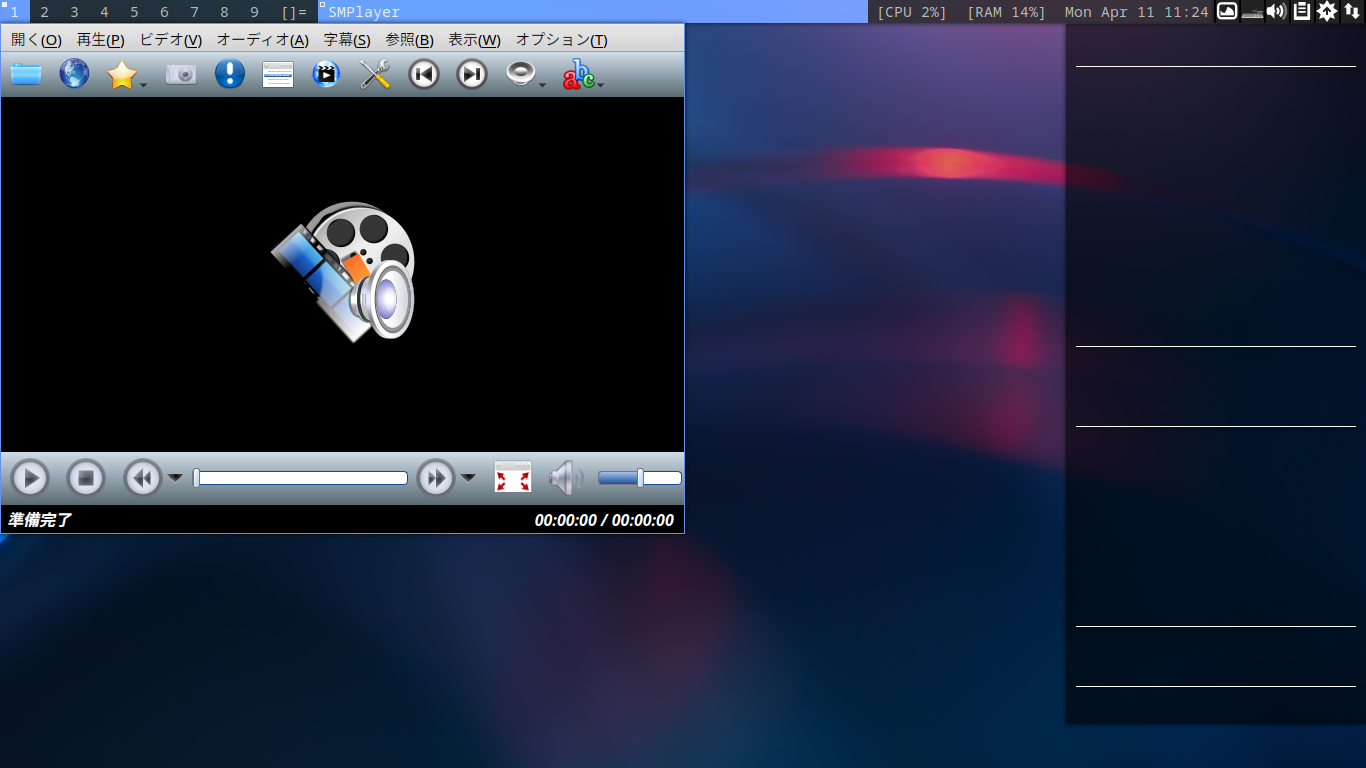This screenshot has width=1366, height=768.
Task: Click the gear update tray icon
Action: tap(1327, 11)
